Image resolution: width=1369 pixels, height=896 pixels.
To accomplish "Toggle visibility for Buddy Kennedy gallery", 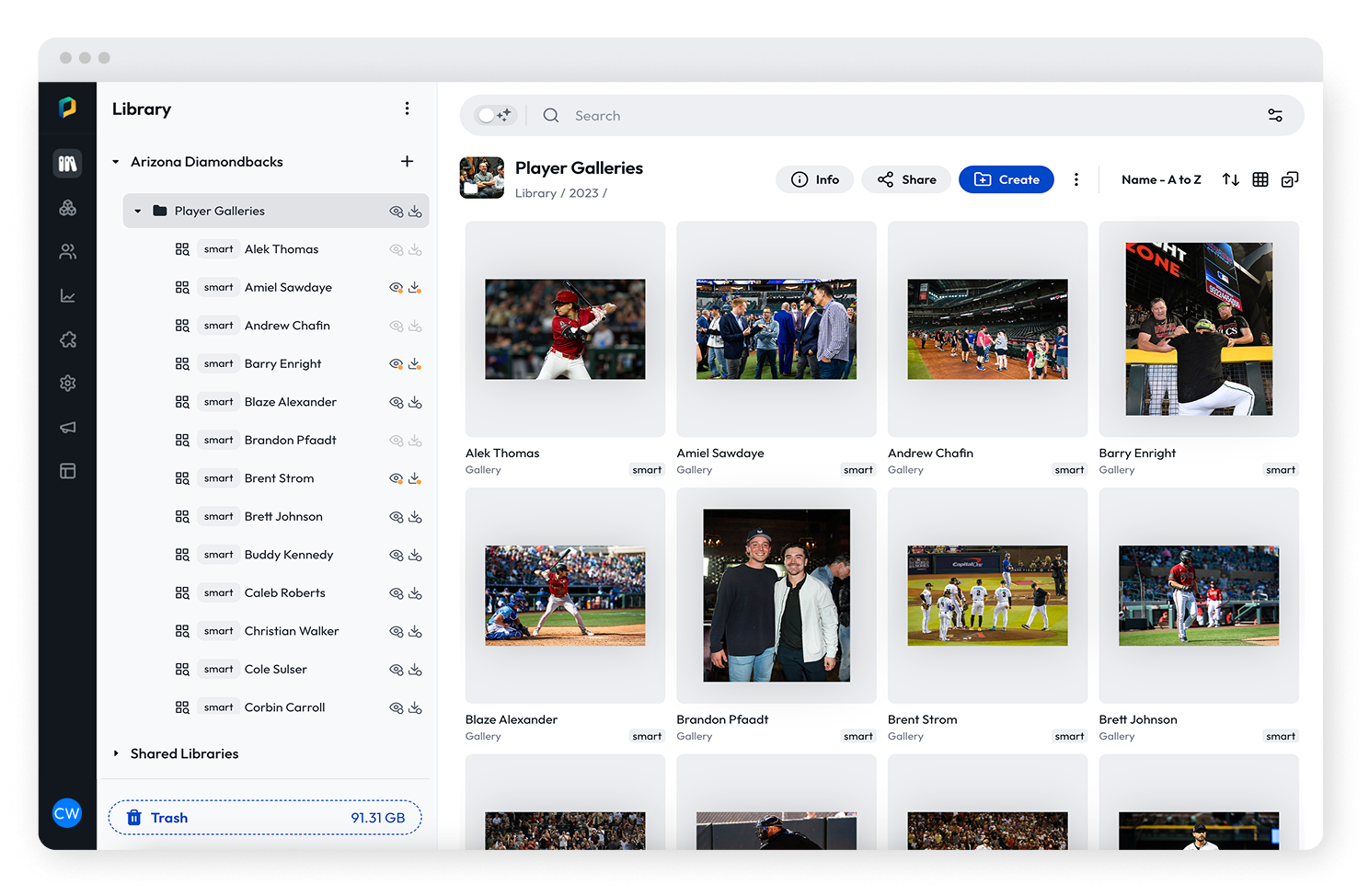I will pos(397,556).
